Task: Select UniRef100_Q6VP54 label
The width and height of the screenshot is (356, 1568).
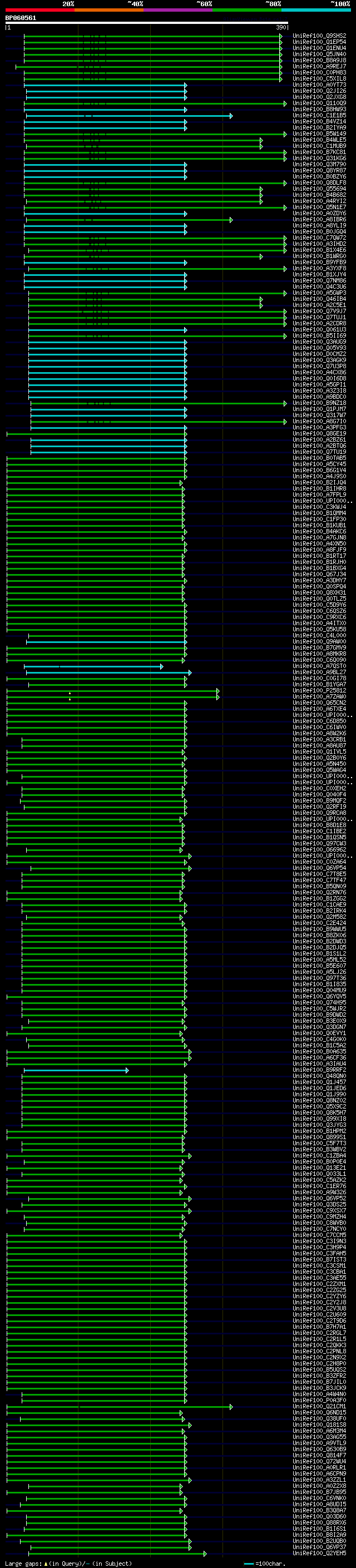Action: (x=319, y=868)
